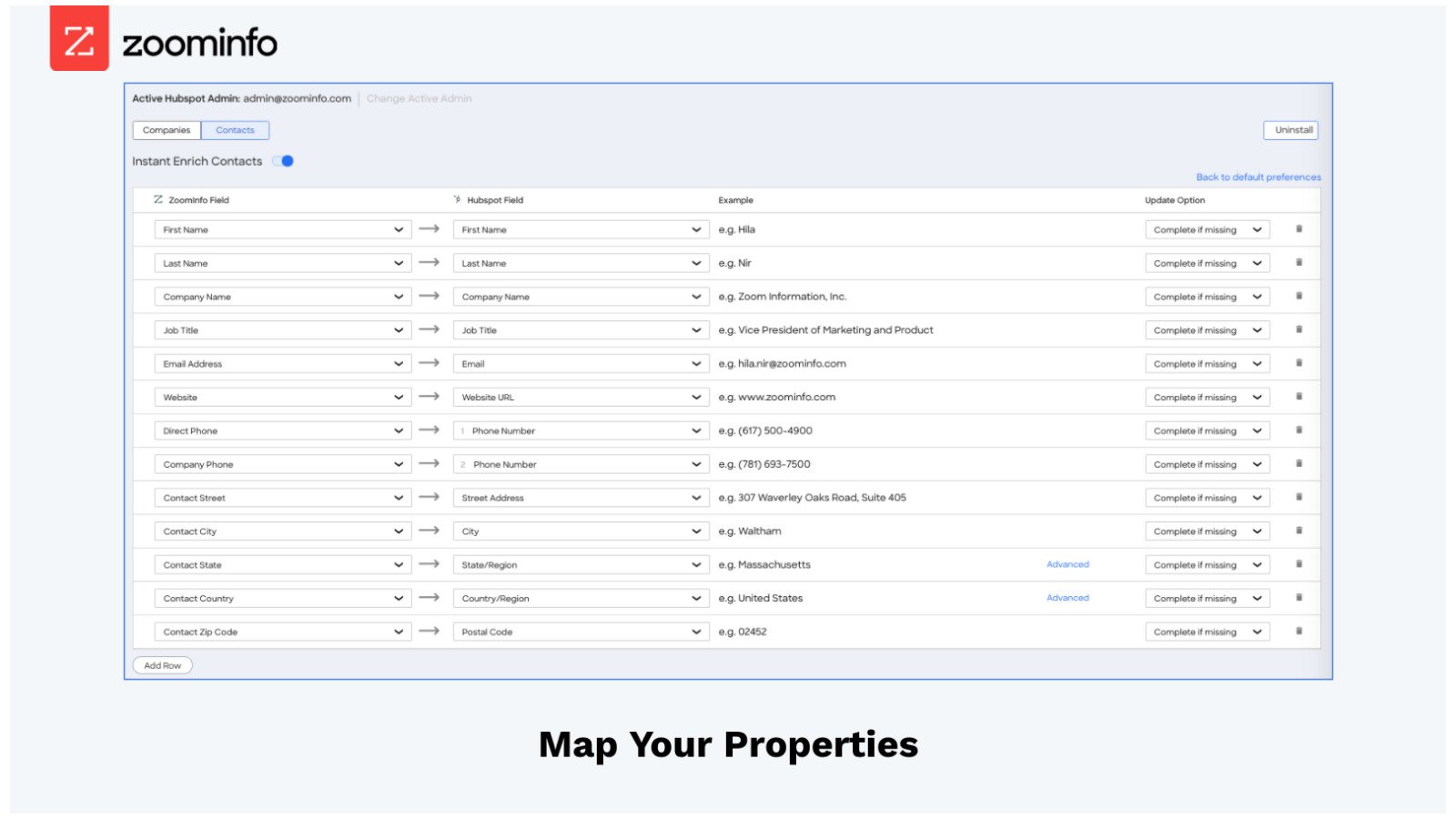Delete the Company Phone mapping row
The width and height of the screenshot is (1456, 819).
pos(1299,464)
